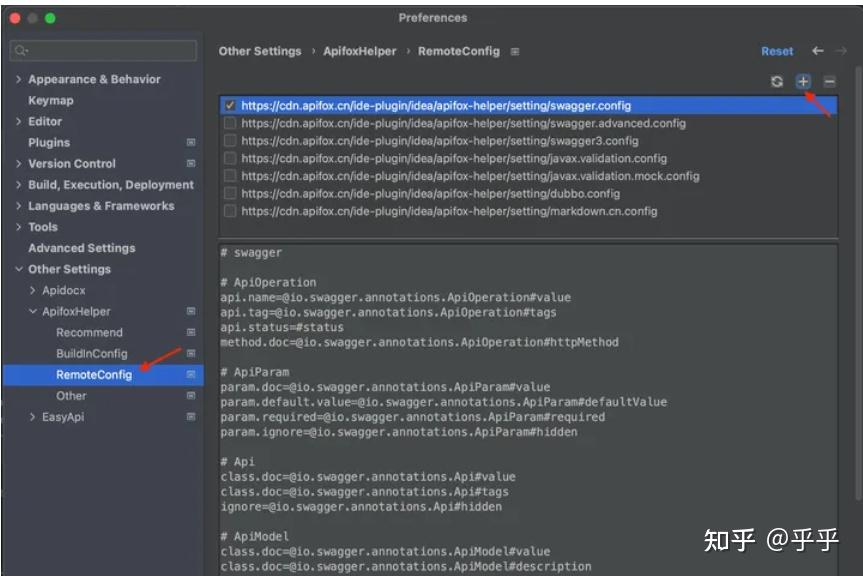
Task: Enable the swagger3.config URL checkbox
Action: click(x=229, y=140)
